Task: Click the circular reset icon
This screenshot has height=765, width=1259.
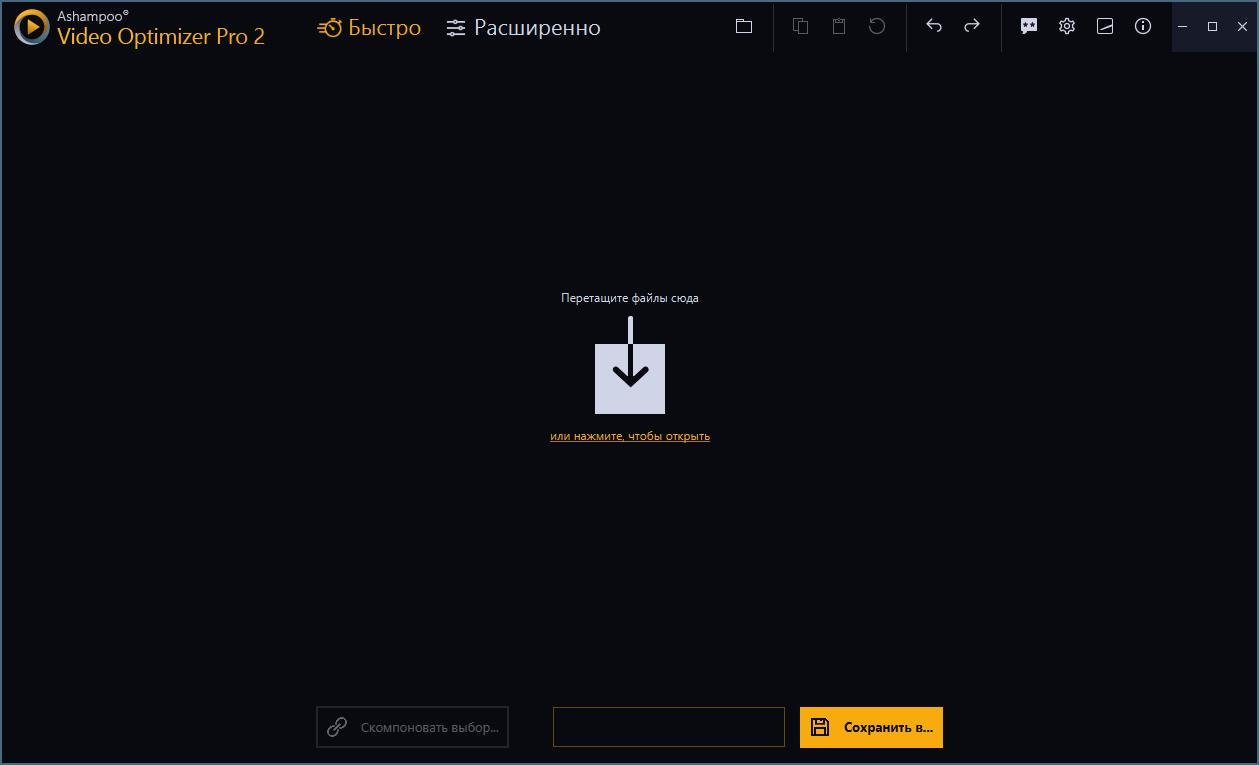Action: [877, 27]
